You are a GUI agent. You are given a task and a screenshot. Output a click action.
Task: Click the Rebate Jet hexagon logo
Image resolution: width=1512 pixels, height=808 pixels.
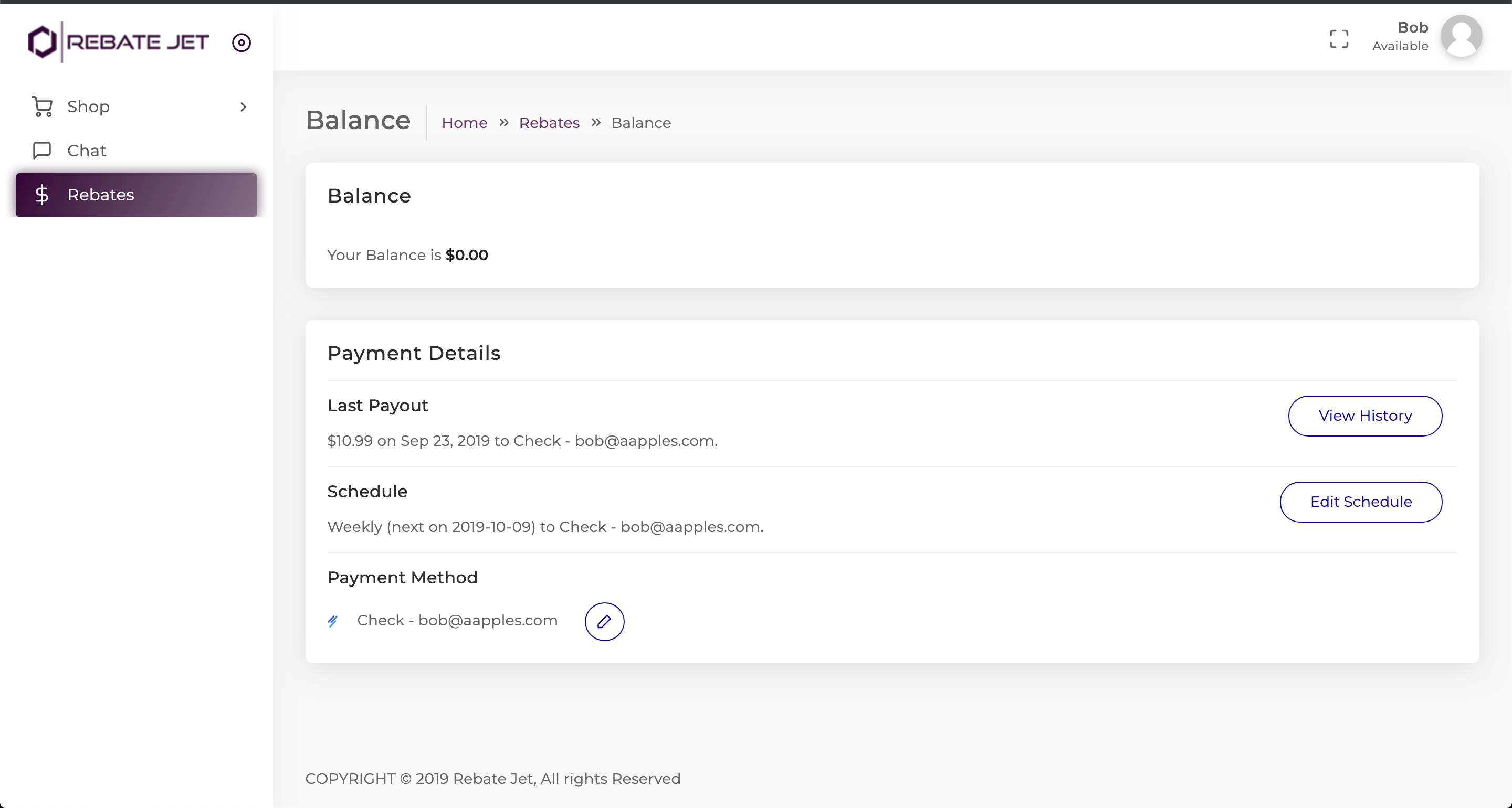pyautogui.click(x=42, y=42)
